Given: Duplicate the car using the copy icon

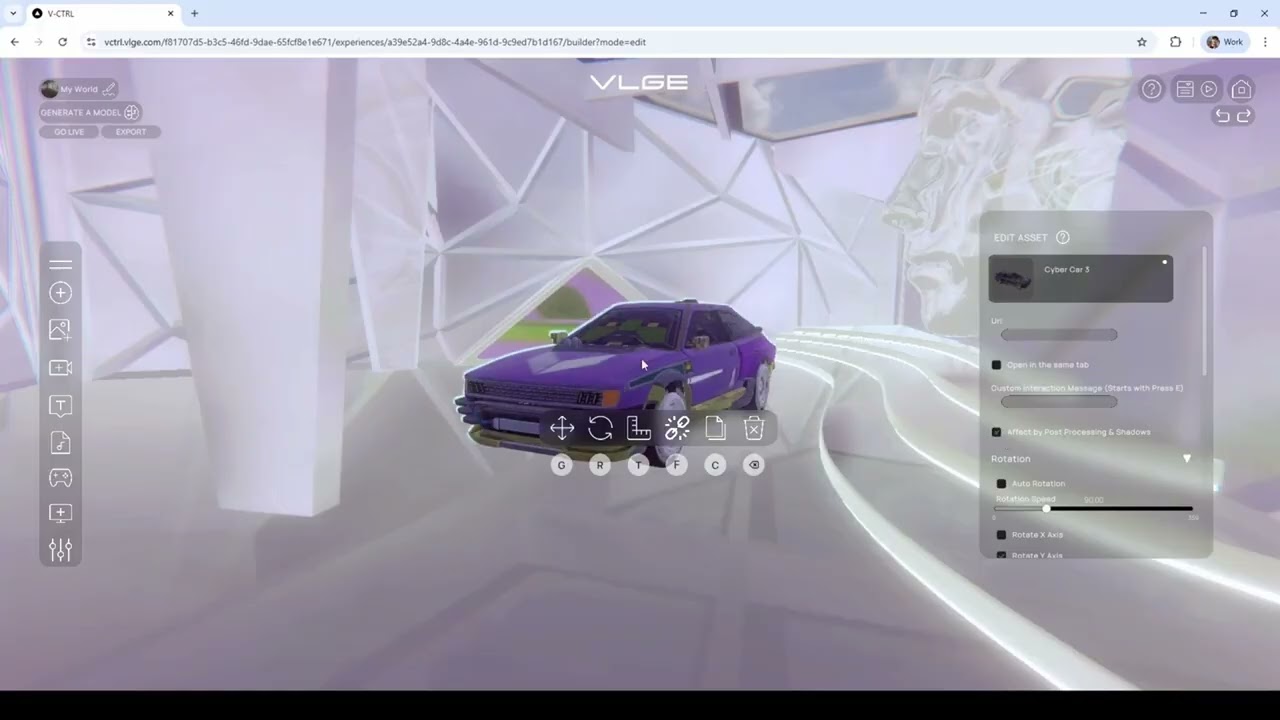Looking at the screenshot, I should [x=715, y=428].
